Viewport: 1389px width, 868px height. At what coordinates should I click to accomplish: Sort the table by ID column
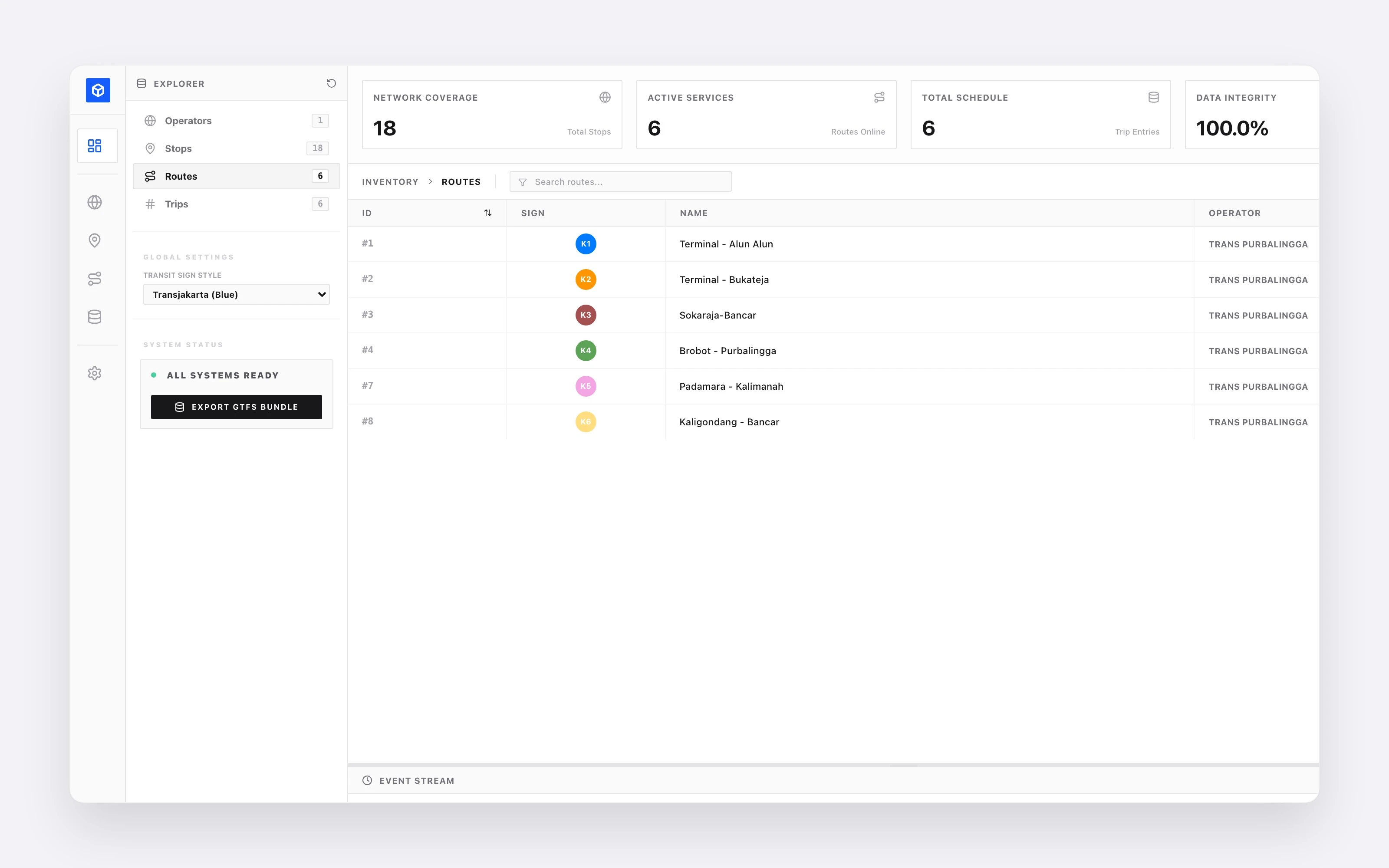pyautogui.click(x=487, y=213)
